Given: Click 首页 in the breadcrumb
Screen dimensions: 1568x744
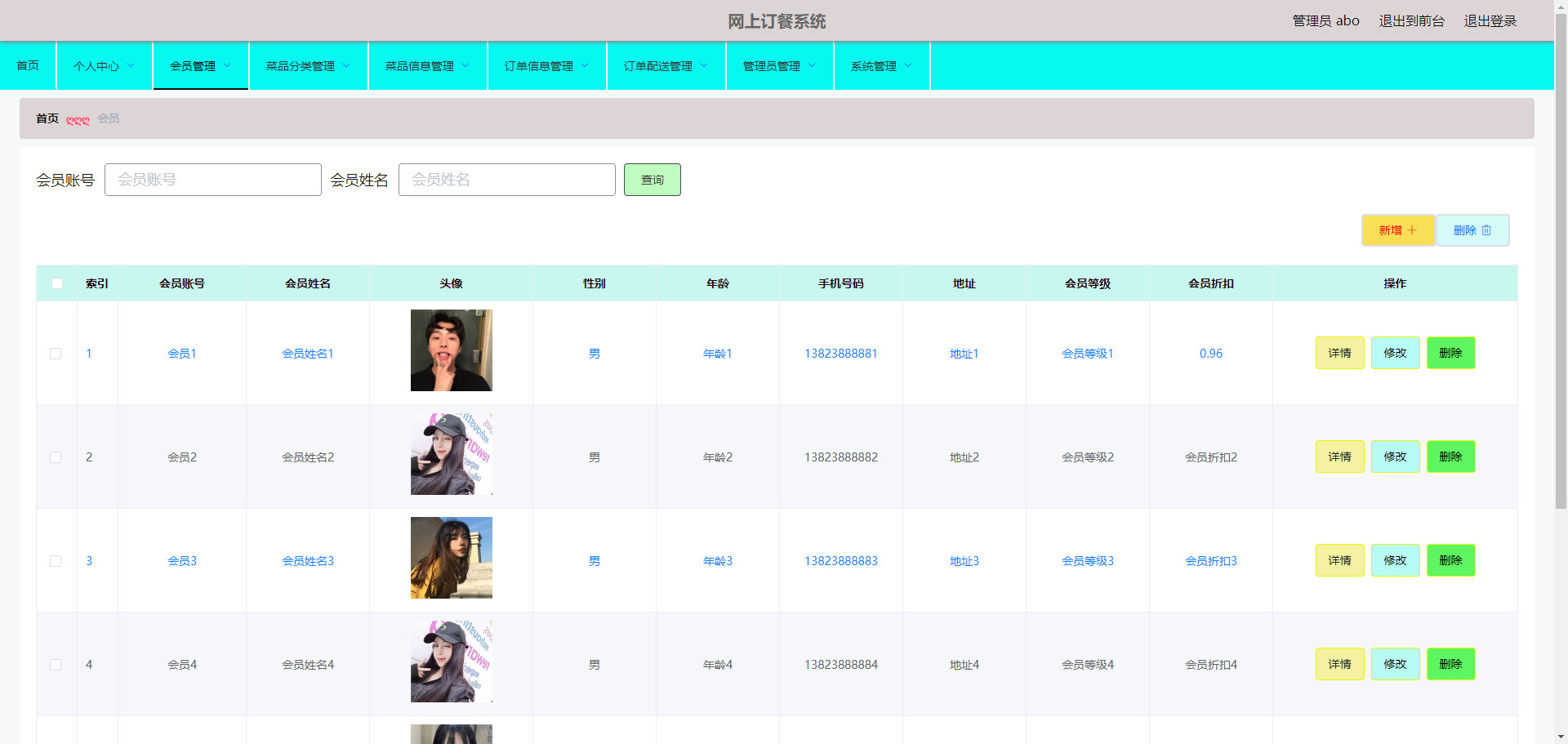Looking at the screenshot, I should tap(47, 118).
